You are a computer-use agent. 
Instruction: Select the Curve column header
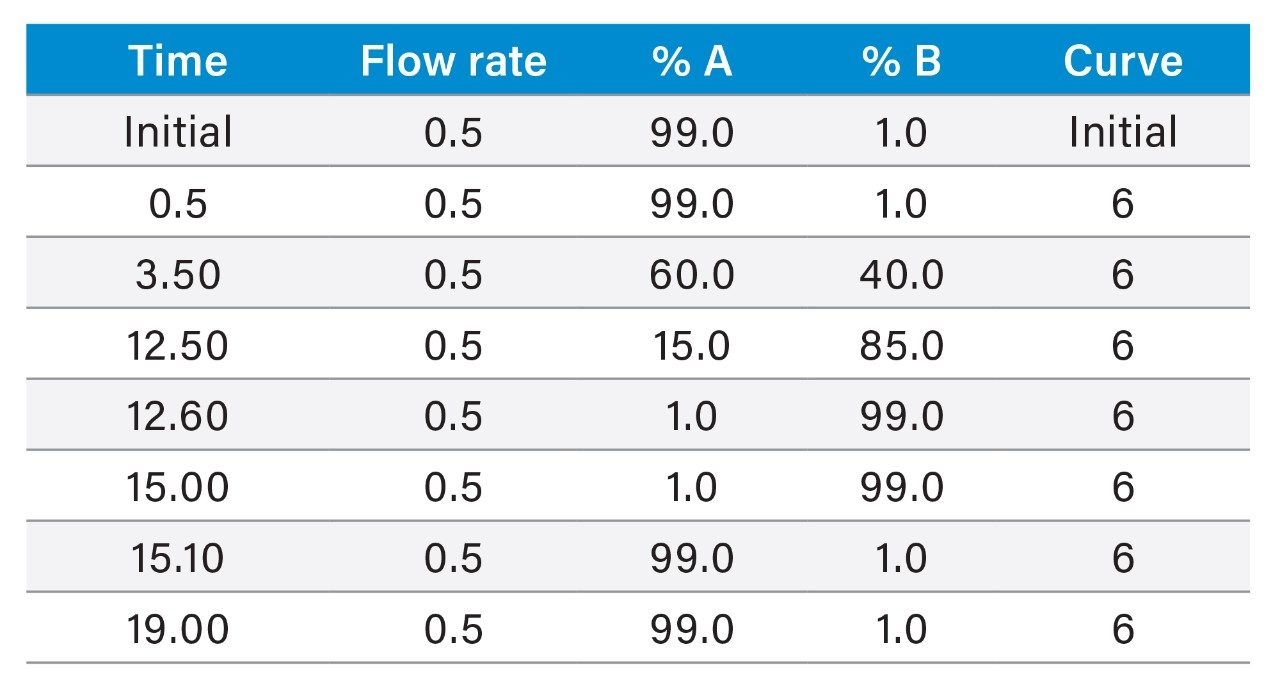click(x=1123, y=62)
